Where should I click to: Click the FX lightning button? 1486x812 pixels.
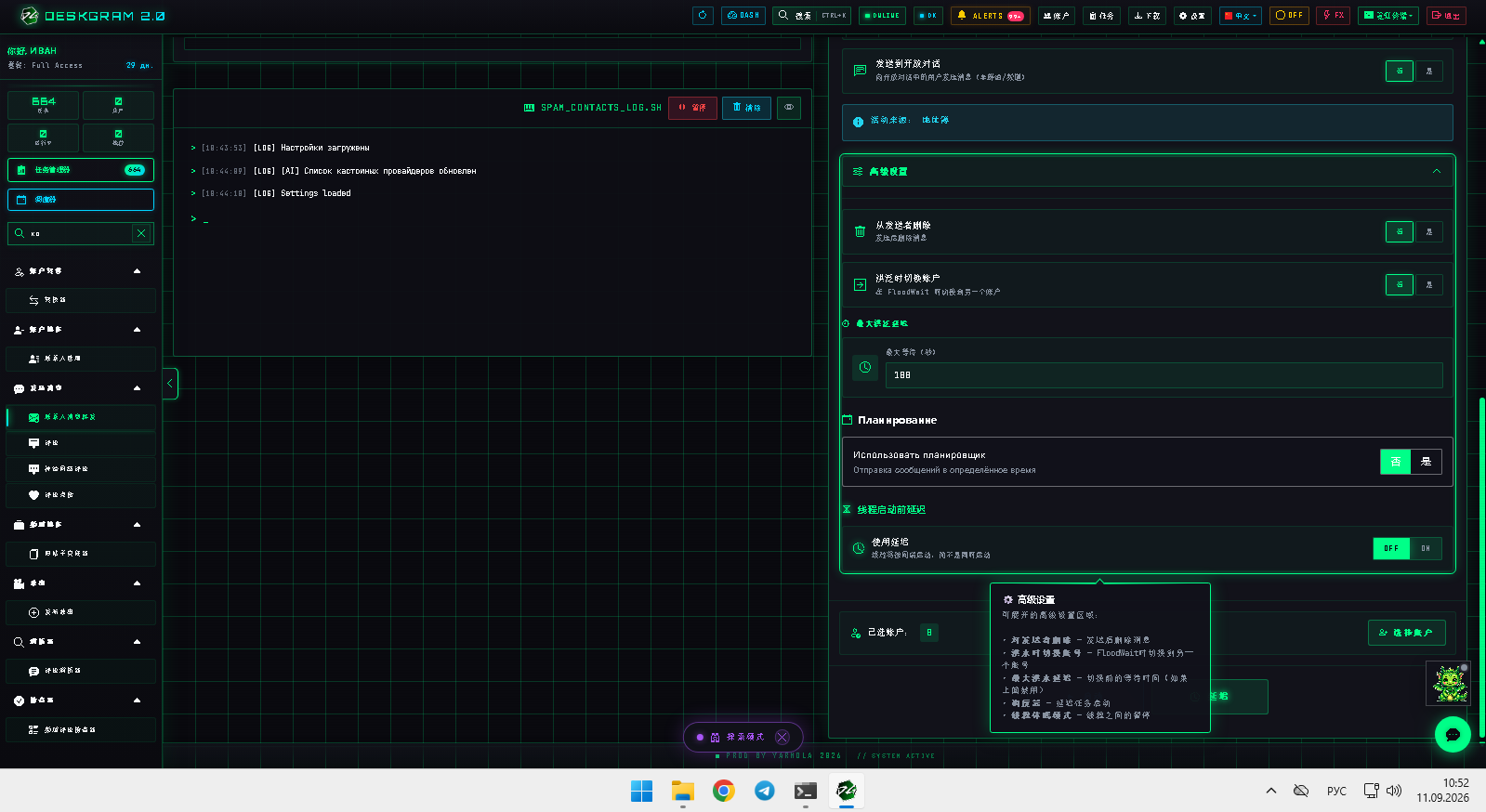click(1333, 16)
